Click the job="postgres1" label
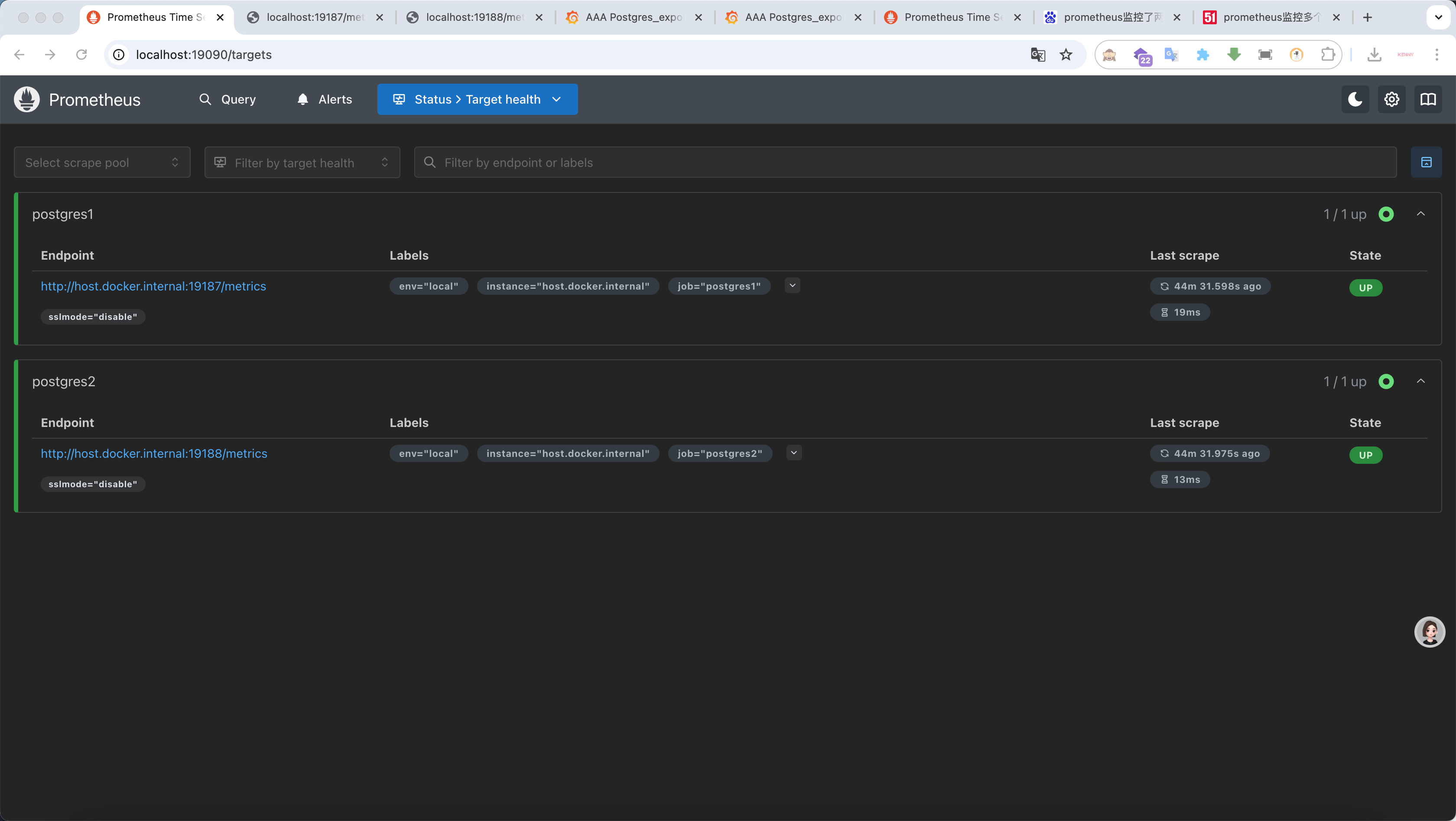Image resolution: width=1456 pixels, height=821 pixels. click(x=719, y=286)
